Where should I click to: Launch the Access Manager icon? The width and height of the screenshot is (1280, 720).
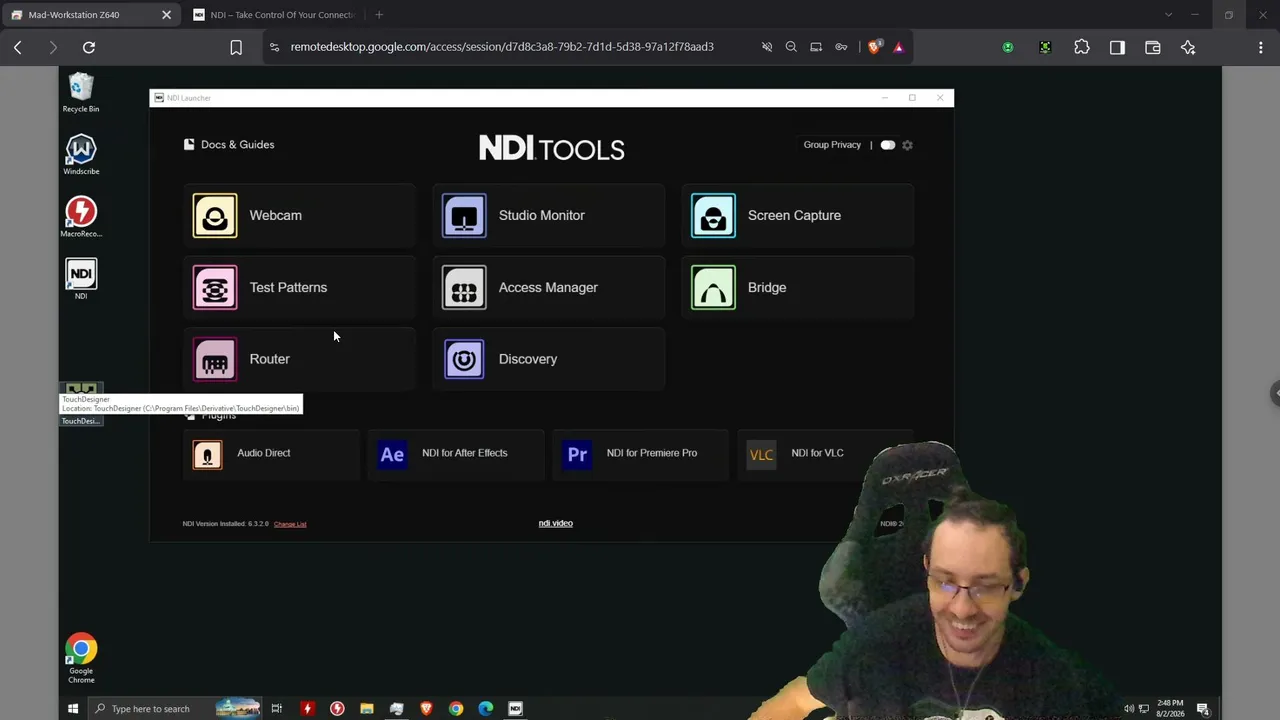(464, 287)
